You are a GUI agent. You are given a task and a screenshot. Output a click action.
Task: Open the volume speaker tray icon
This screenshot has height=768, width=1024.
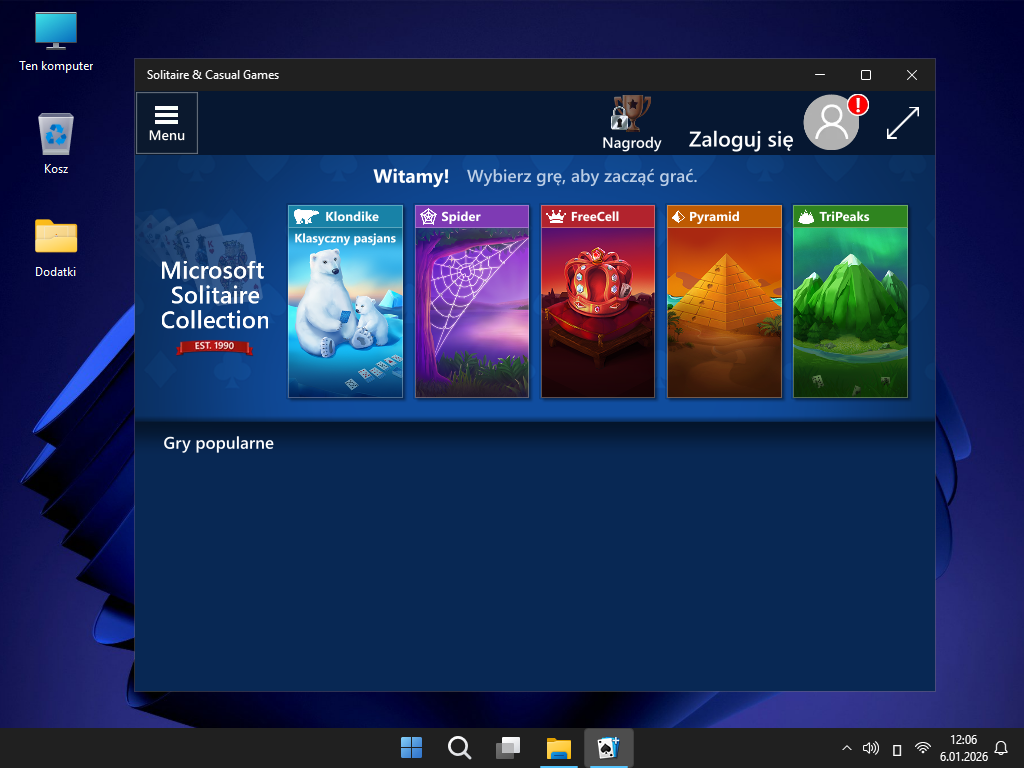870,748
